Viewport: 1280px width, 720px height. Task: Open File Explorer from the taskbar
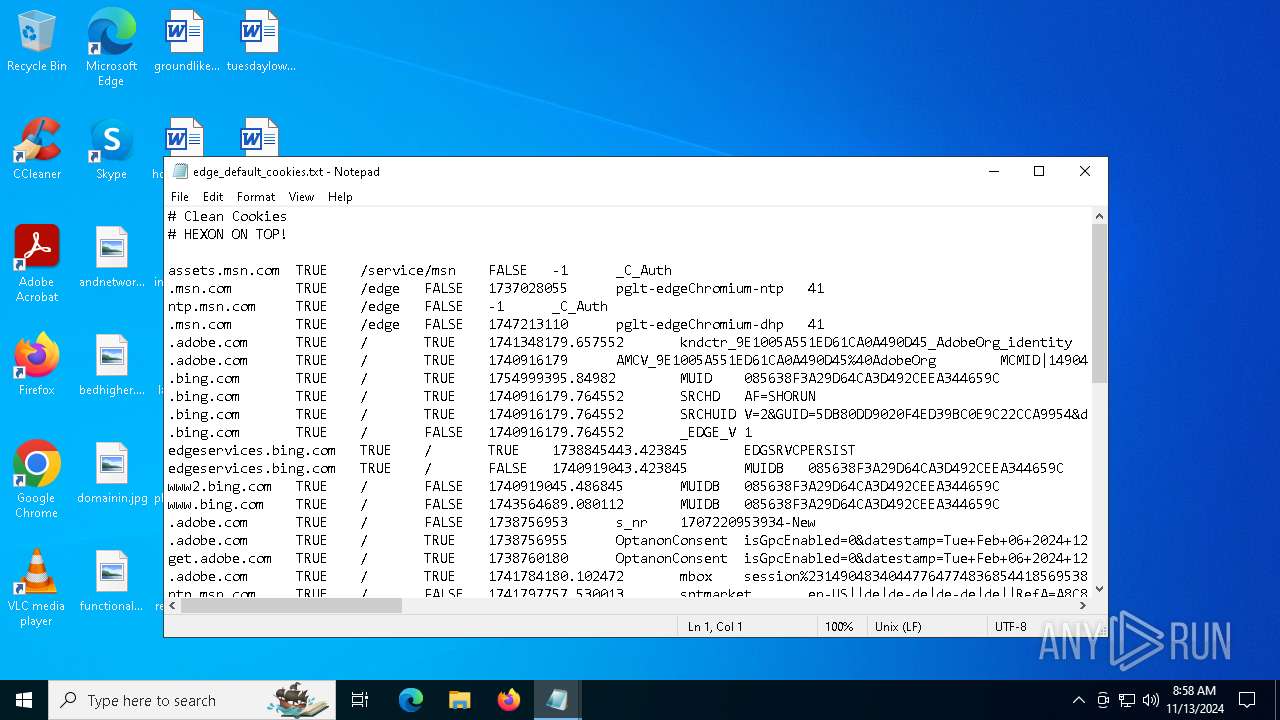[459, 700]
